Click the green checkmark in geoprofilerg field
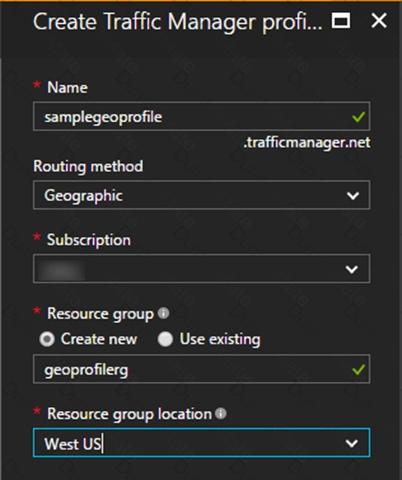 pyautogui.click(x=358, y=369)
